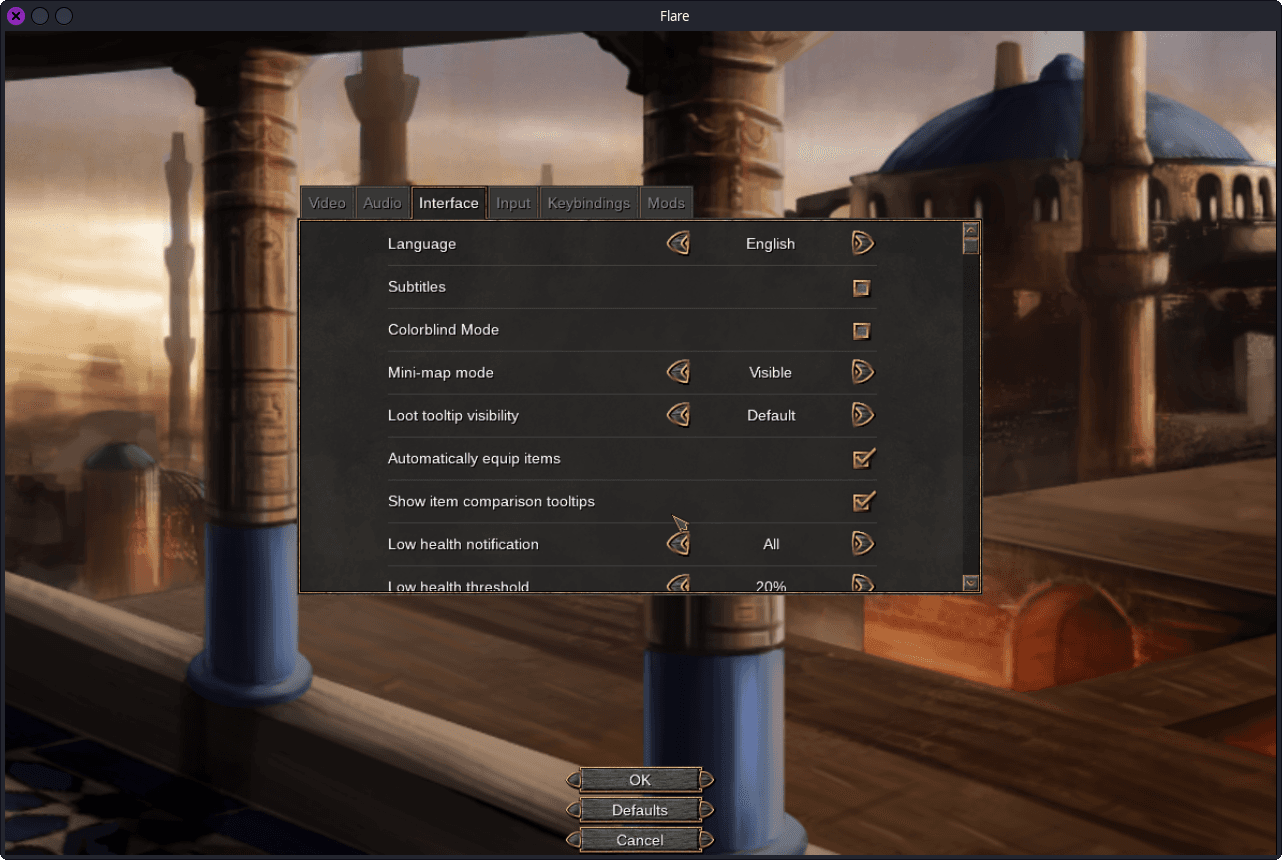This screenshot has width=1282, height=860.
Task: Click the Low health threshold label
Action: point(458,586)
